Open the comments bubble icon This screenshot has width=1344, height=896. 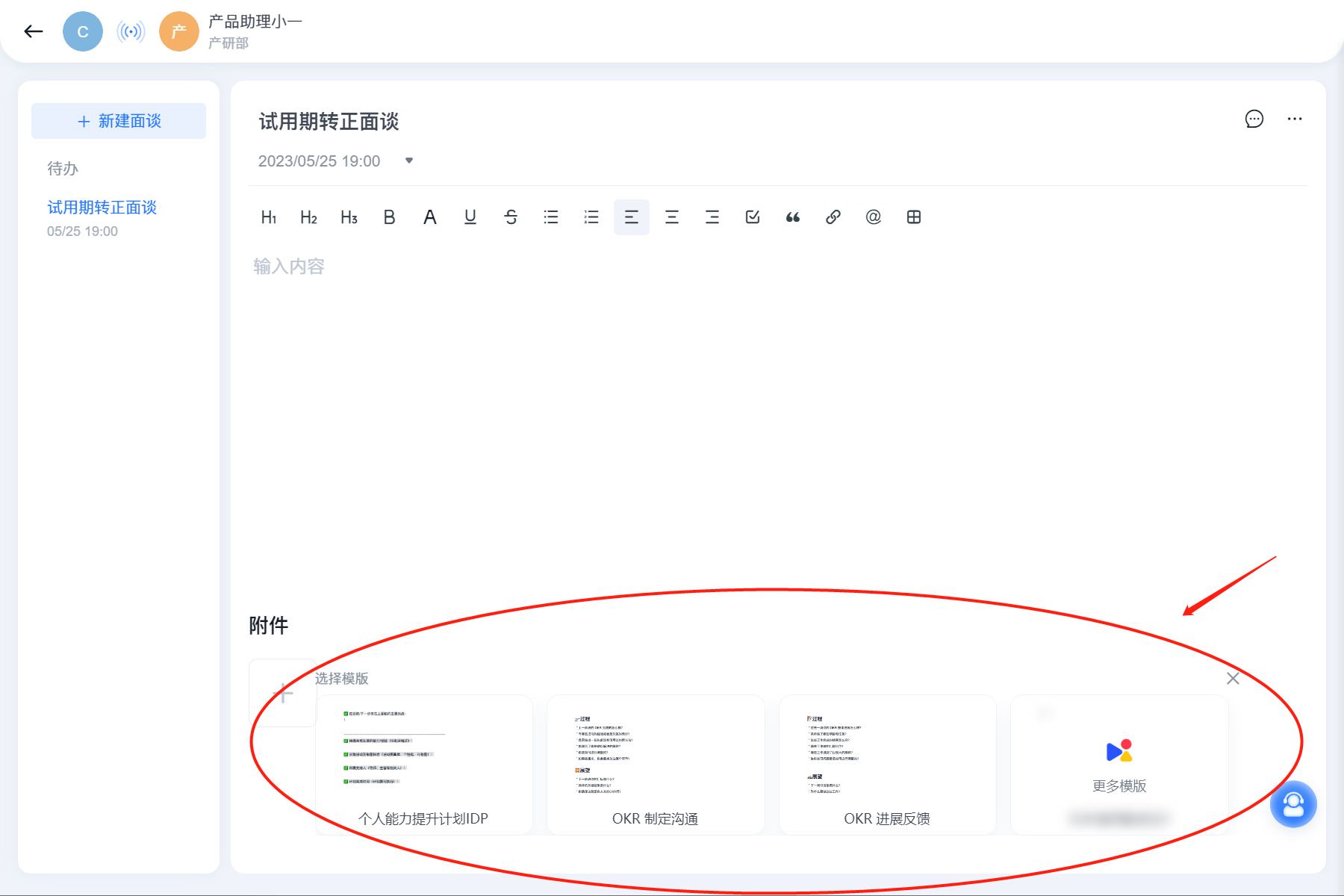click(1254, 119)
